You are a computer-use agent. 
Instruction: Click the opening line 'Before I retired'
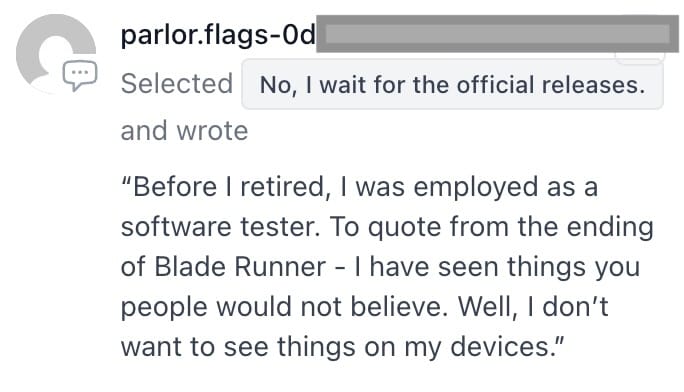click(x=229, y=187)
